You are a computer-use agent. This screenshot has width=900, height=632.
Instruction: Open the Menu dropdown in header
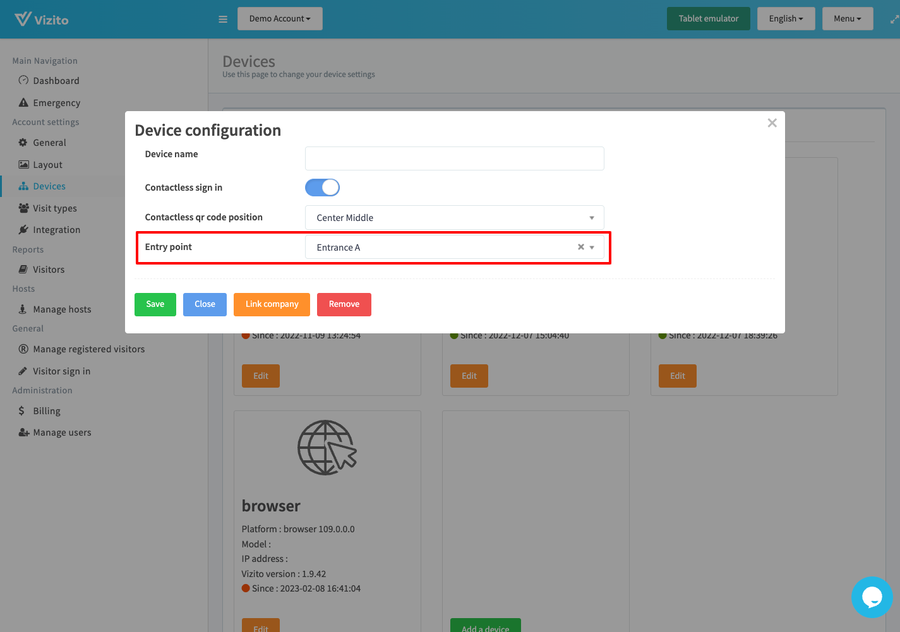(x=846, y=19)
